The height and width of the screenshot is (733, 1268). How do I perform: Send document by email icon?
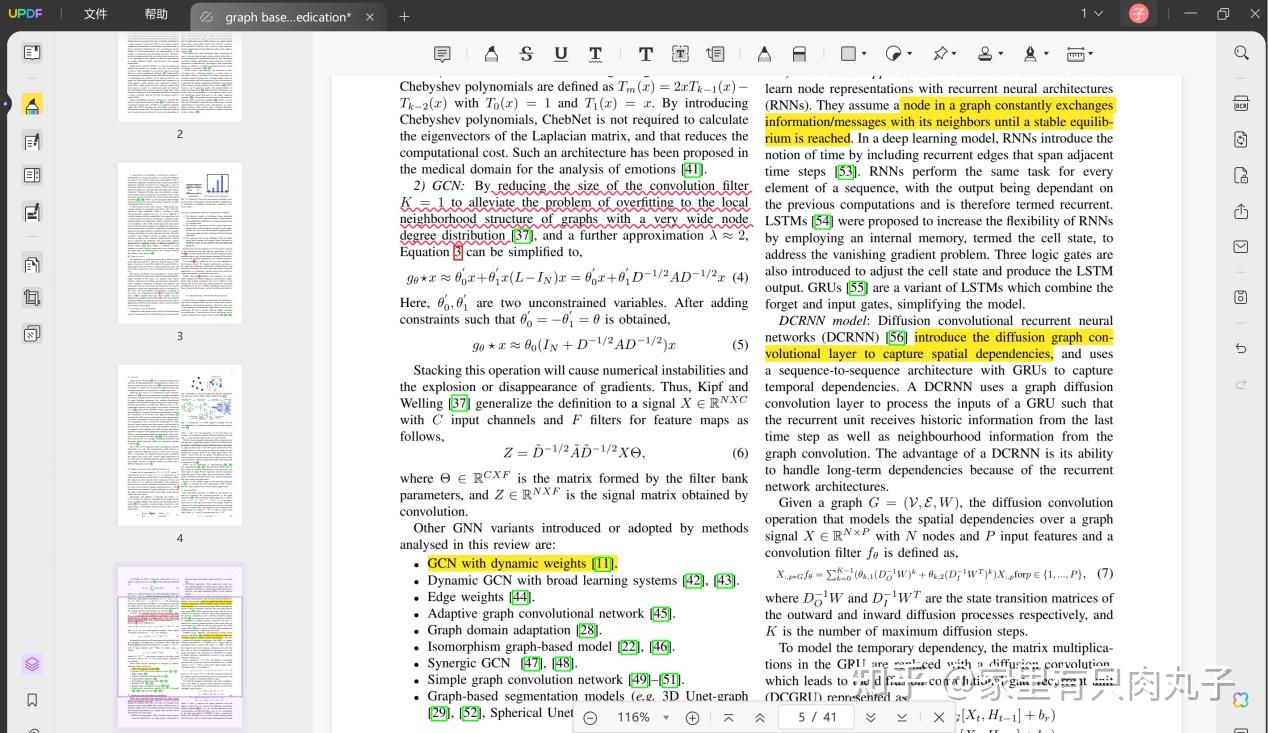(x=1241, y=247)
